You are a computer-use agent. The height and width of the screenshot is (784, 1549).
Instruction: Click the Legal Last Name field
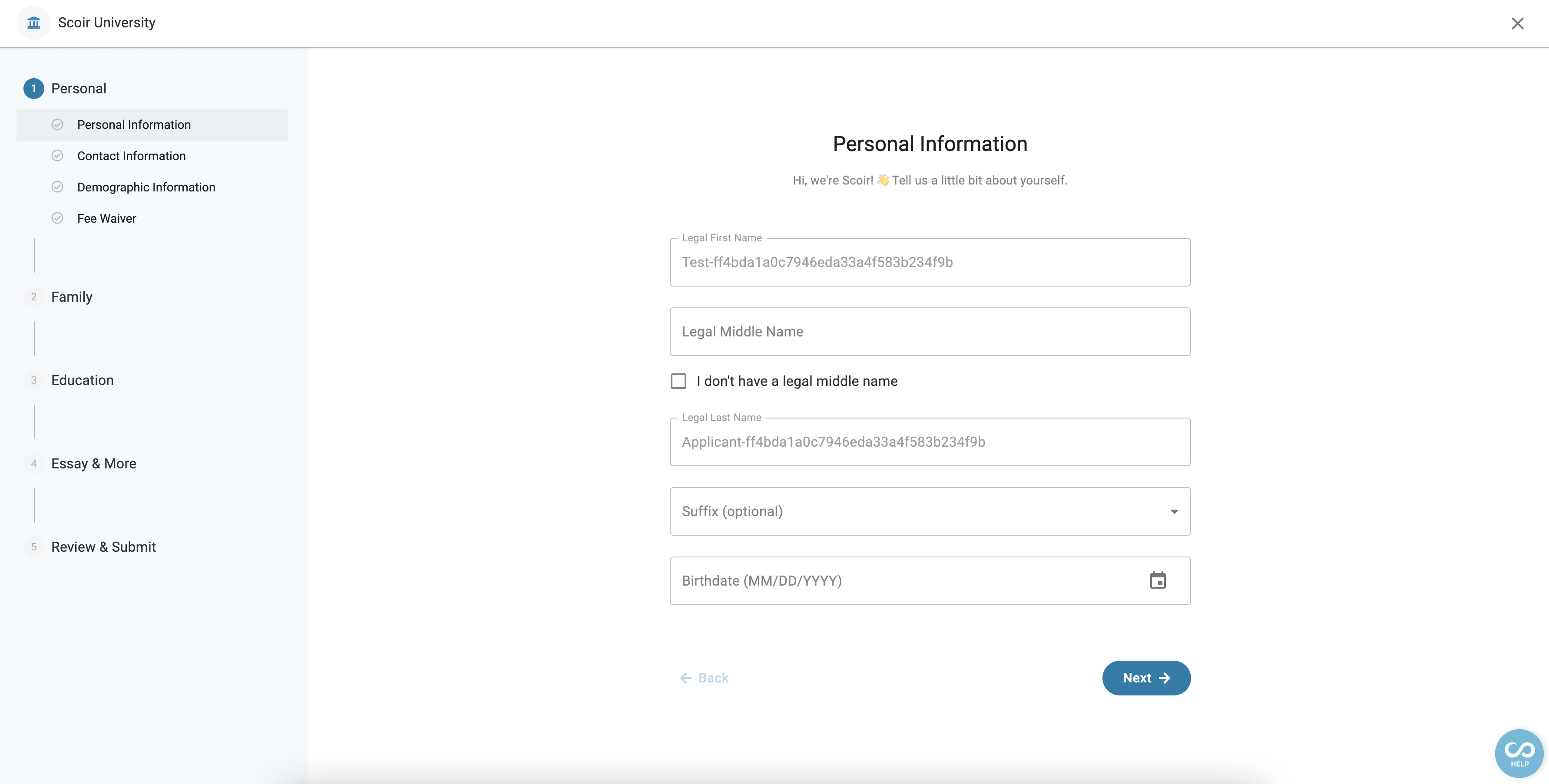pos(930,441)
